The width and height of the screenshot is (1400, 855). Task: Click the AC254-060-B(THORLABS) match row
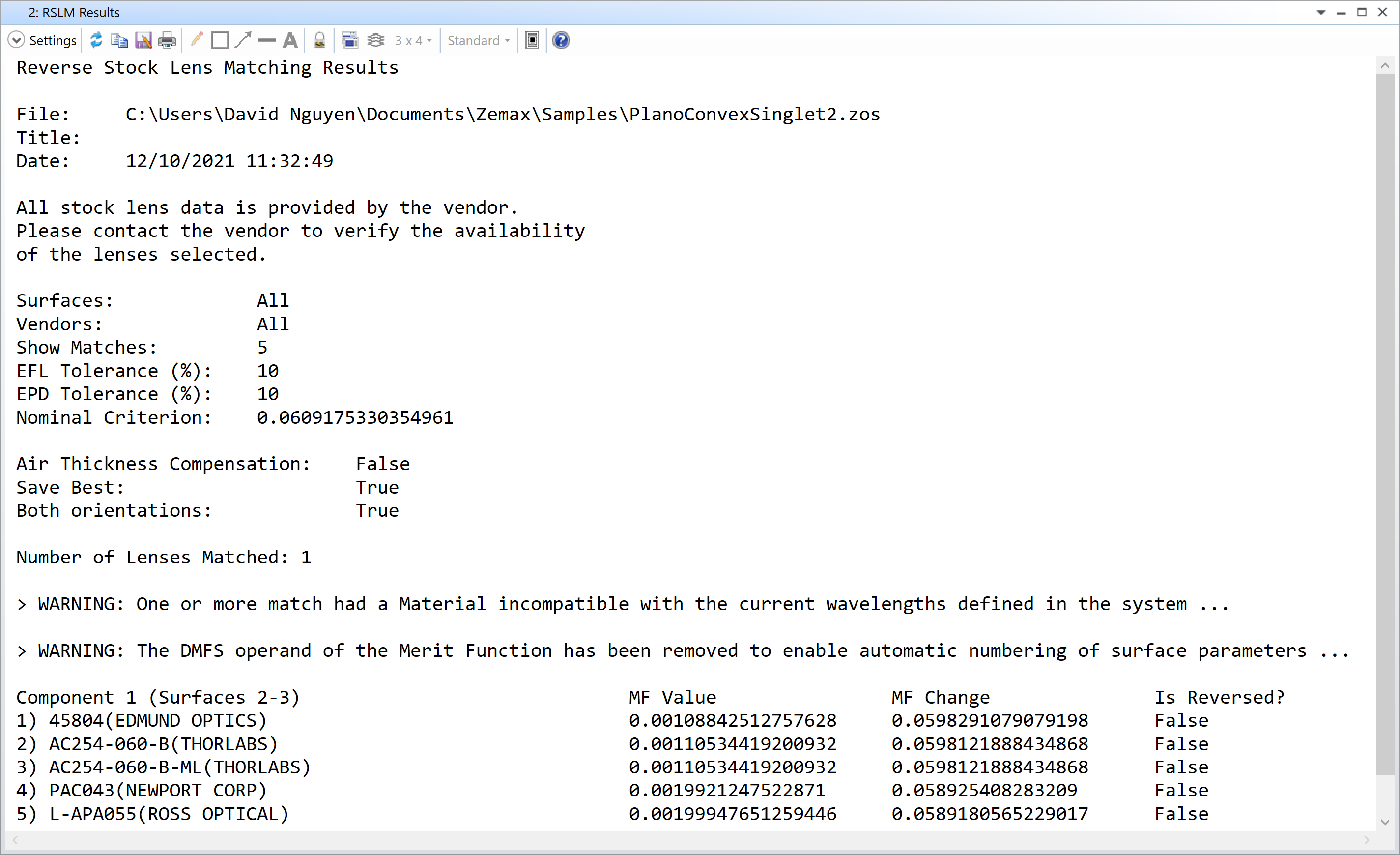click(x=612, y=743)
